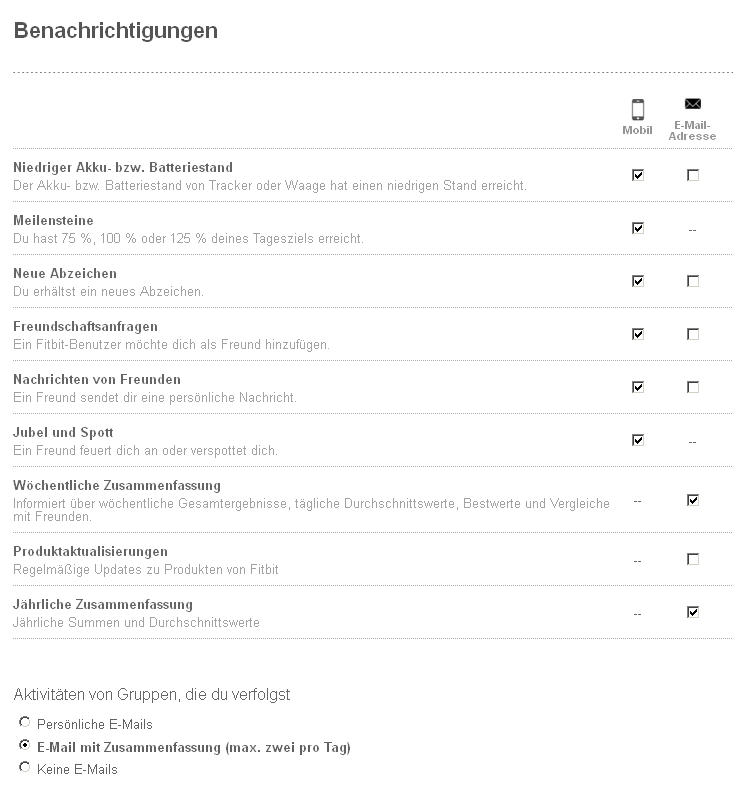Choose the Keine E-Mails radio option
The width and height of the screenshot is (745, 786).
pyautogui.click(x=25, y=767)
